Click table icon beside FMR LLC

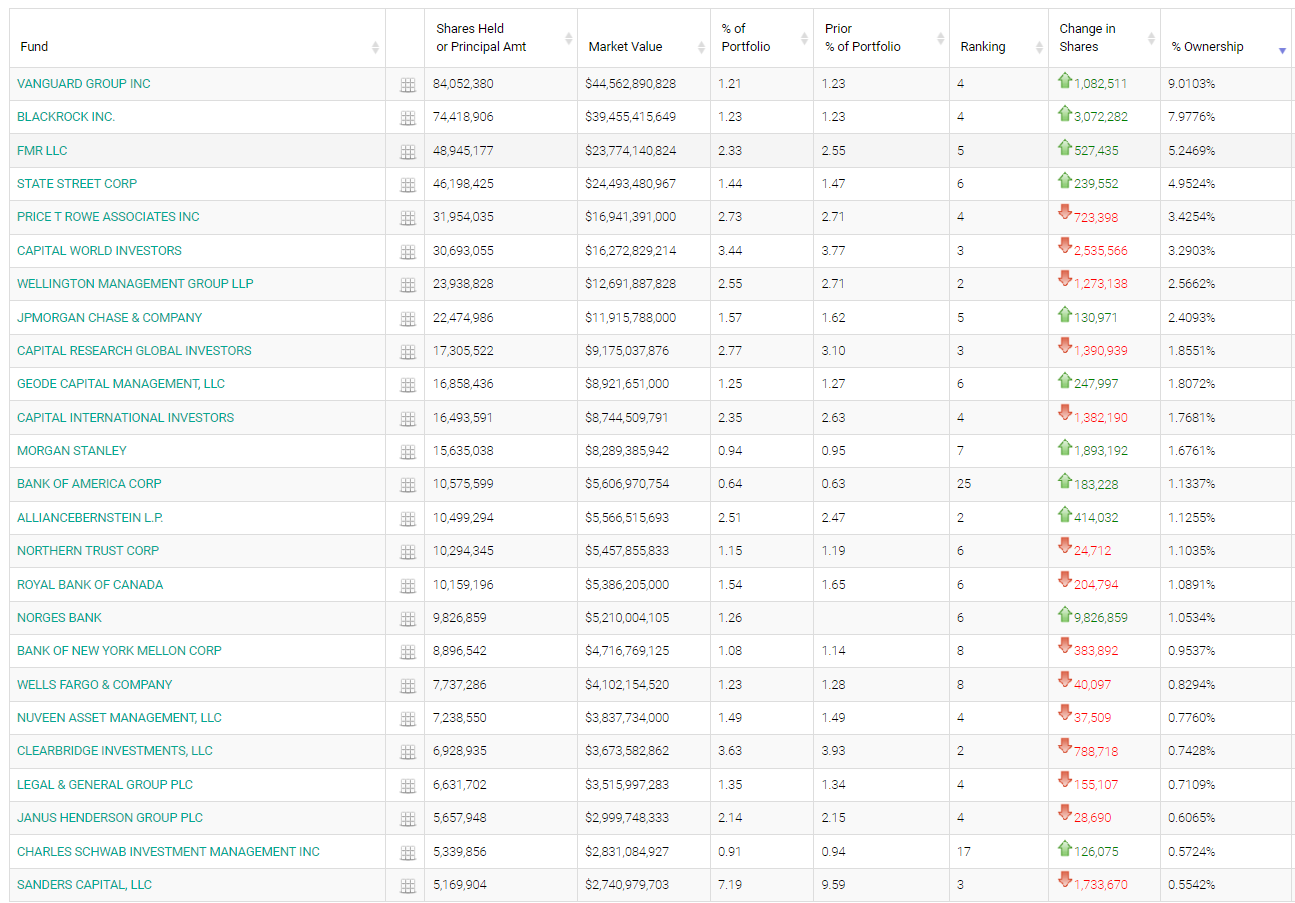tap(407, 153)
